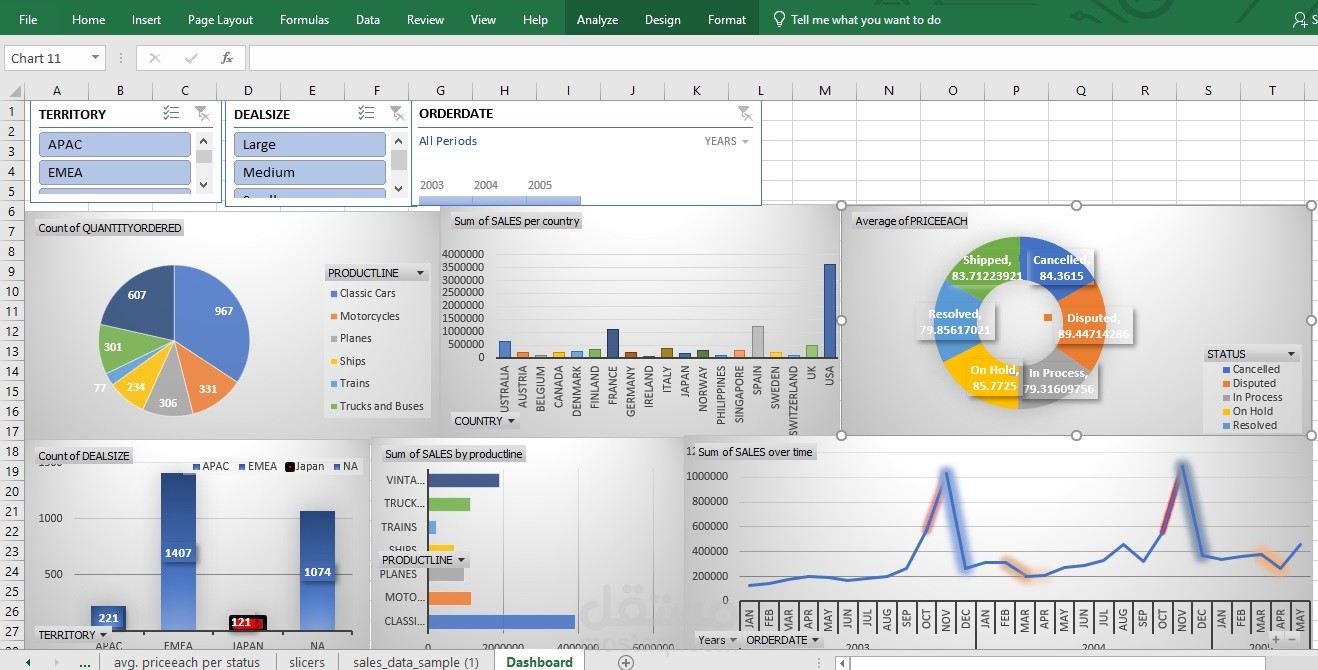
Task: Select APAC in the TERRITORY slicer
Action: (115, 144)
